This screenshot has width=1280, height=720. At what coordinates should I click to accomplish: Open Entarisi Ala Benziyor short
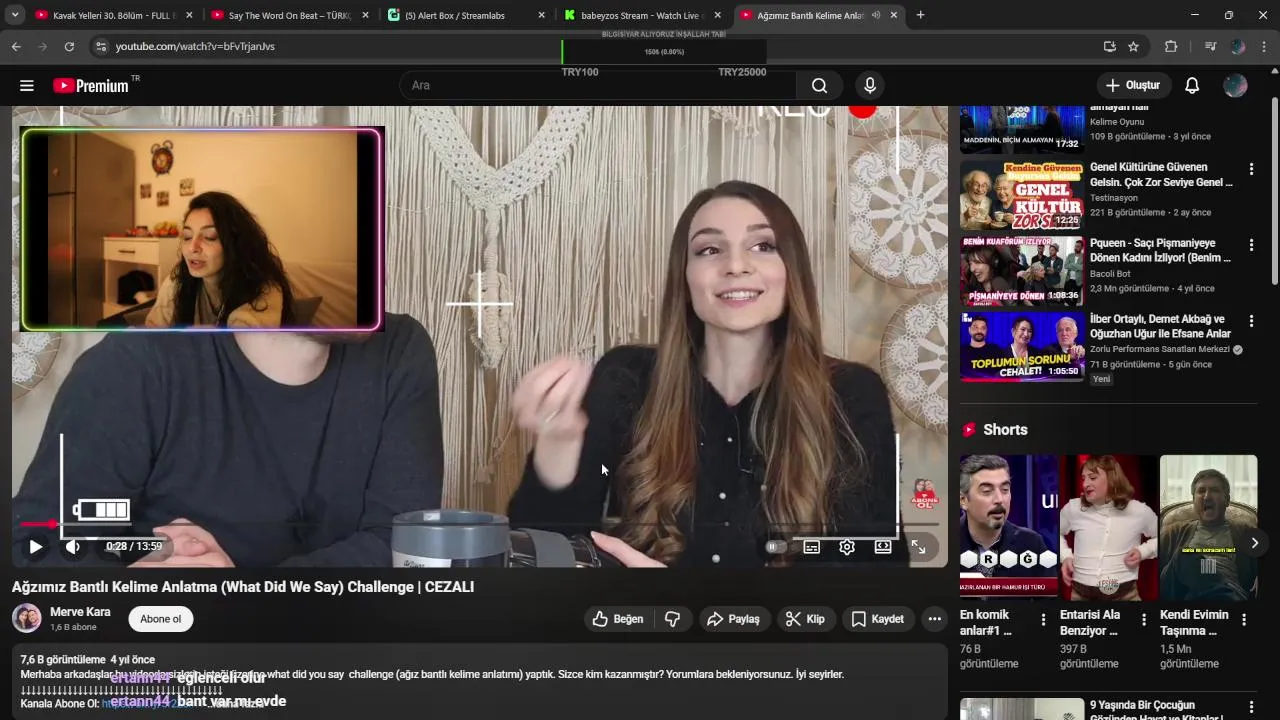coord(1109,527)
